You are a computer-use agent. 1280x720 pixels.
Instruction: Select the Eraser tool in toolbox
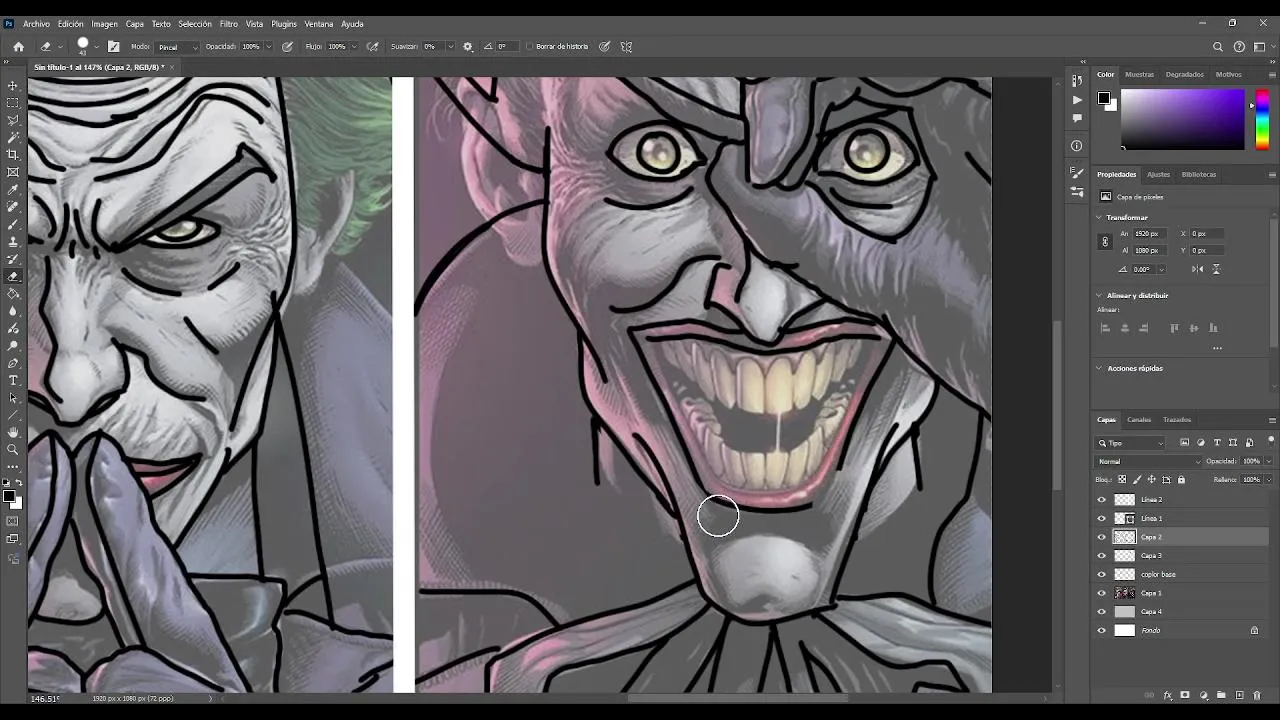coord(13,276)
